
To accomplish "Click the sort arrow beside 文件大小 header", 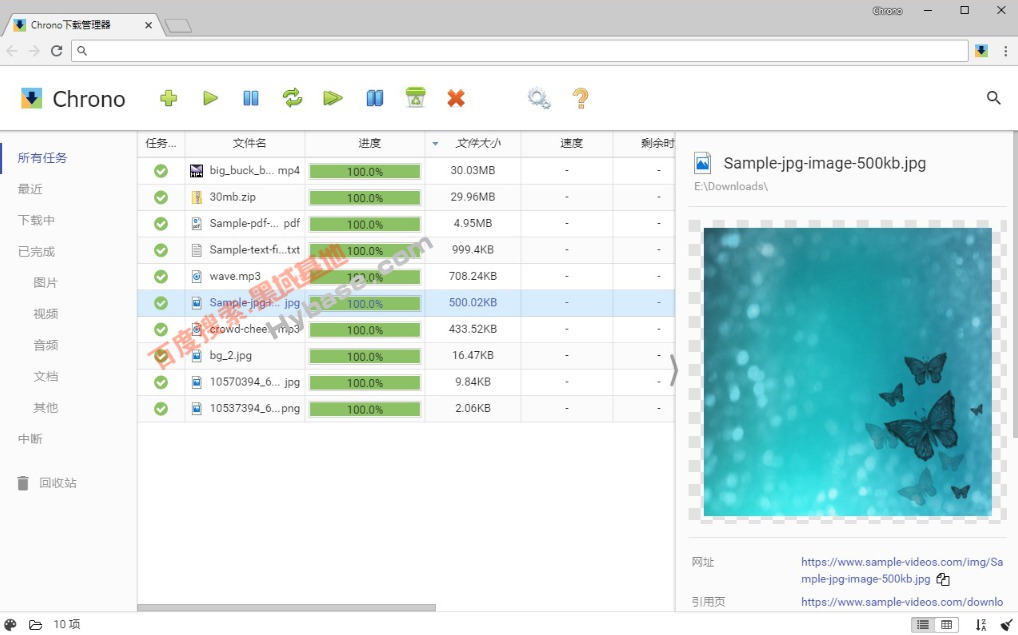I will tap(435, 143).
